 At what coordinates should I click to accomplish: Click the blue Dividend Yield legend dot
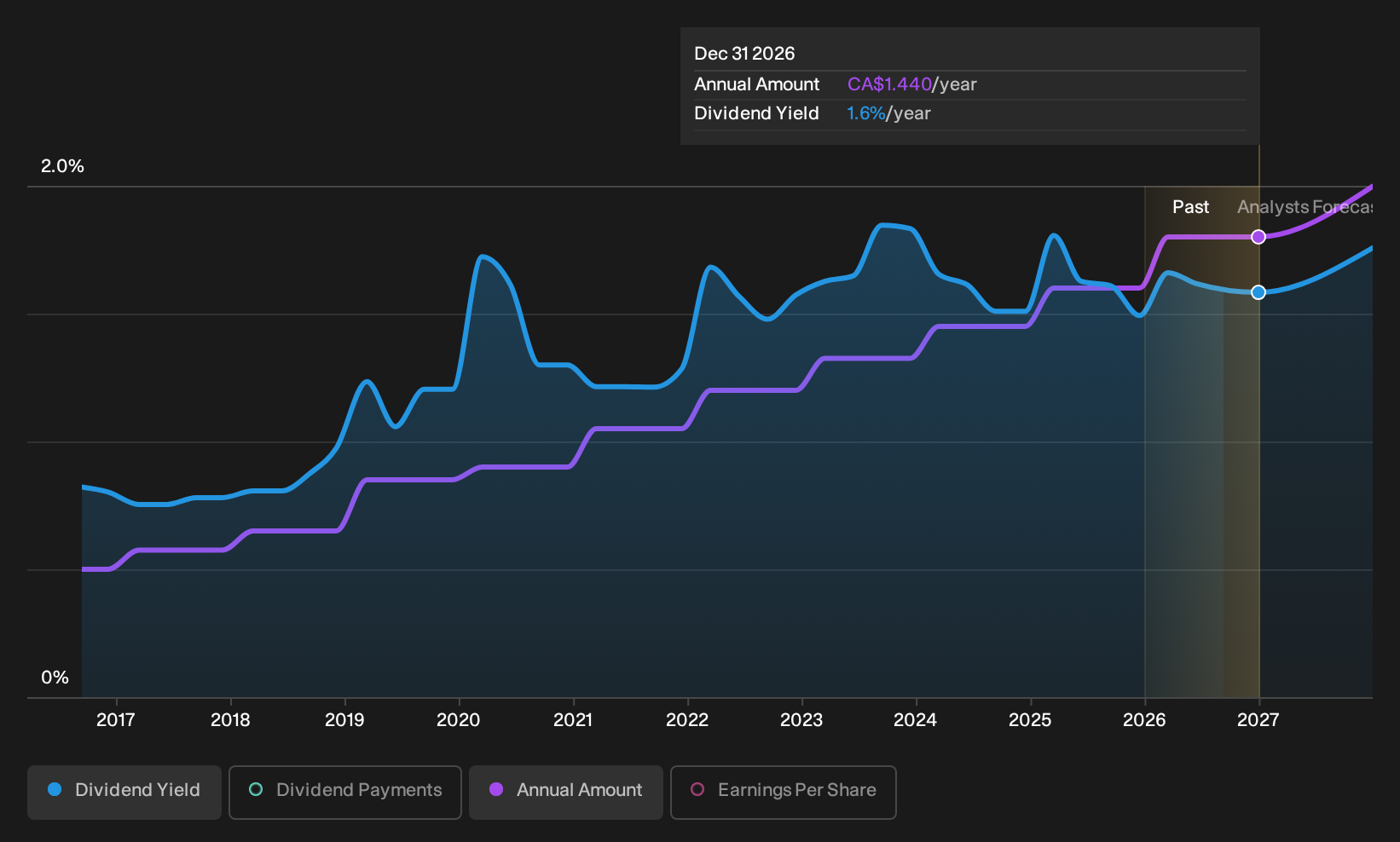coord(55,789)
